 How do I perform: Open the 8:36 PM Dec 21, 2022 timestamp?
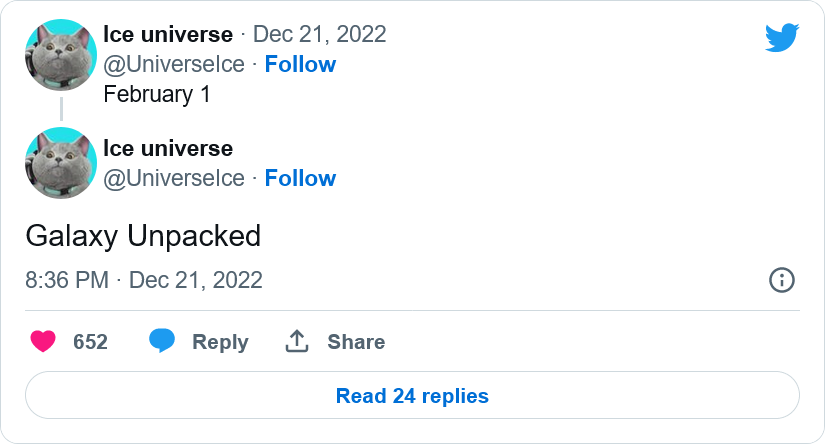[x=144, y=280]
